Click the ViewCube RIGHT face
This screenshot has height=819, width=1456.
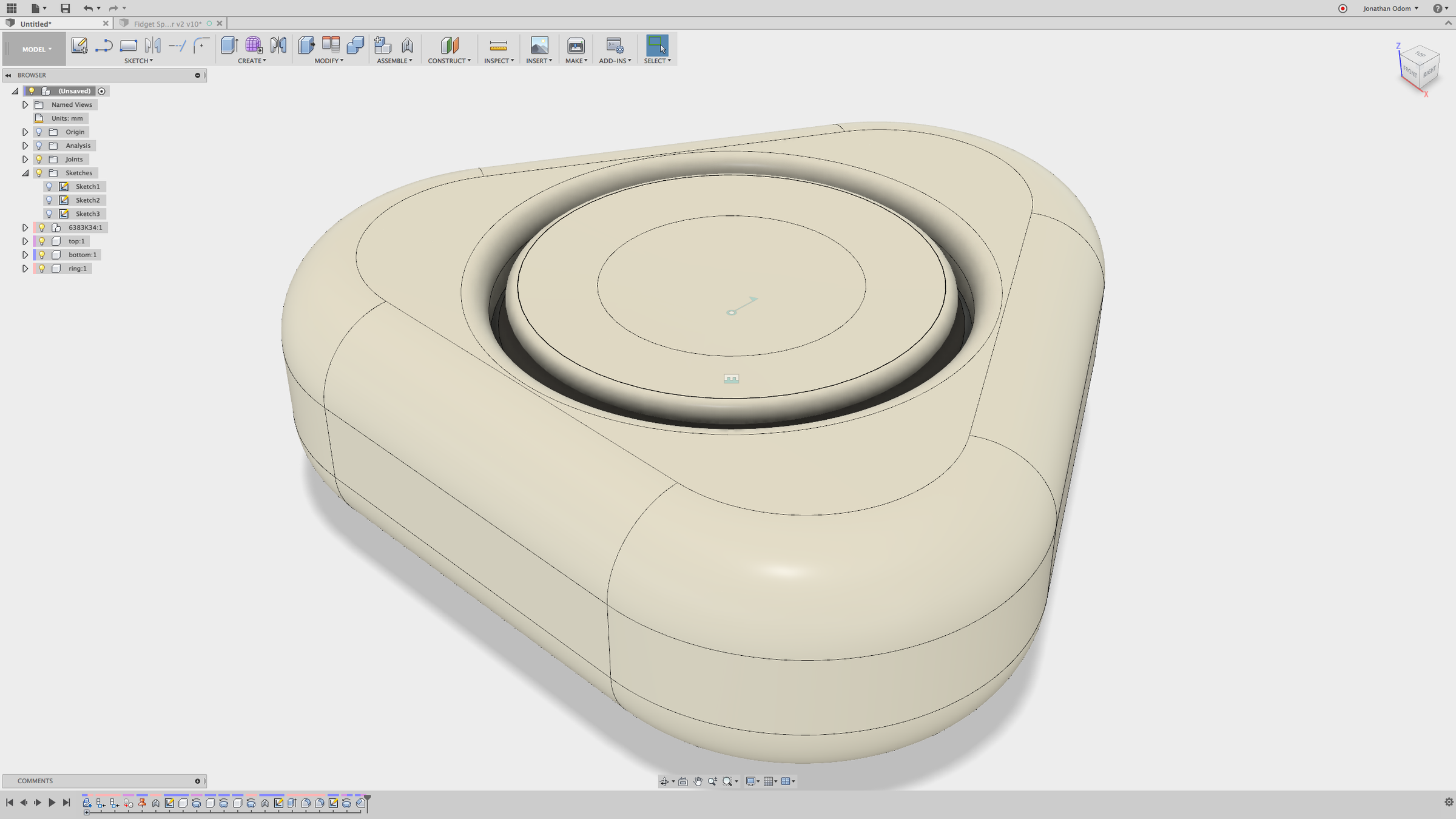1429,72
